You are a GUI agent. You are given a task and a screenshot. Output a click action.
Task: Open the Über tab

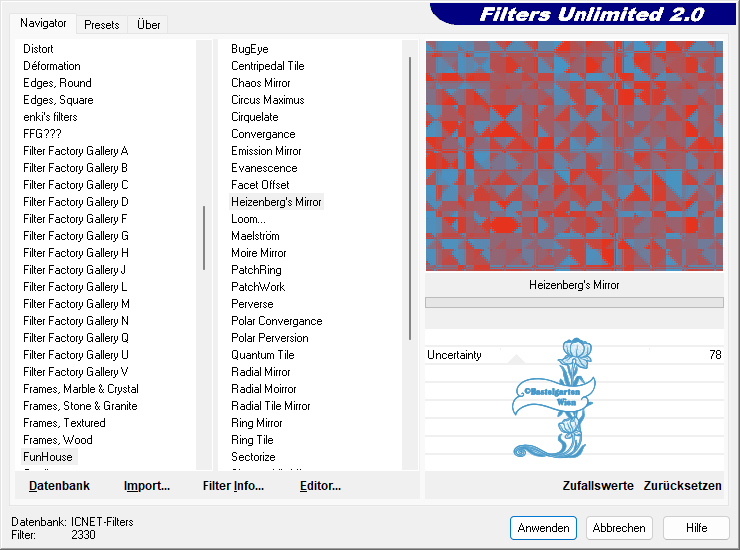tap(148, 24)
